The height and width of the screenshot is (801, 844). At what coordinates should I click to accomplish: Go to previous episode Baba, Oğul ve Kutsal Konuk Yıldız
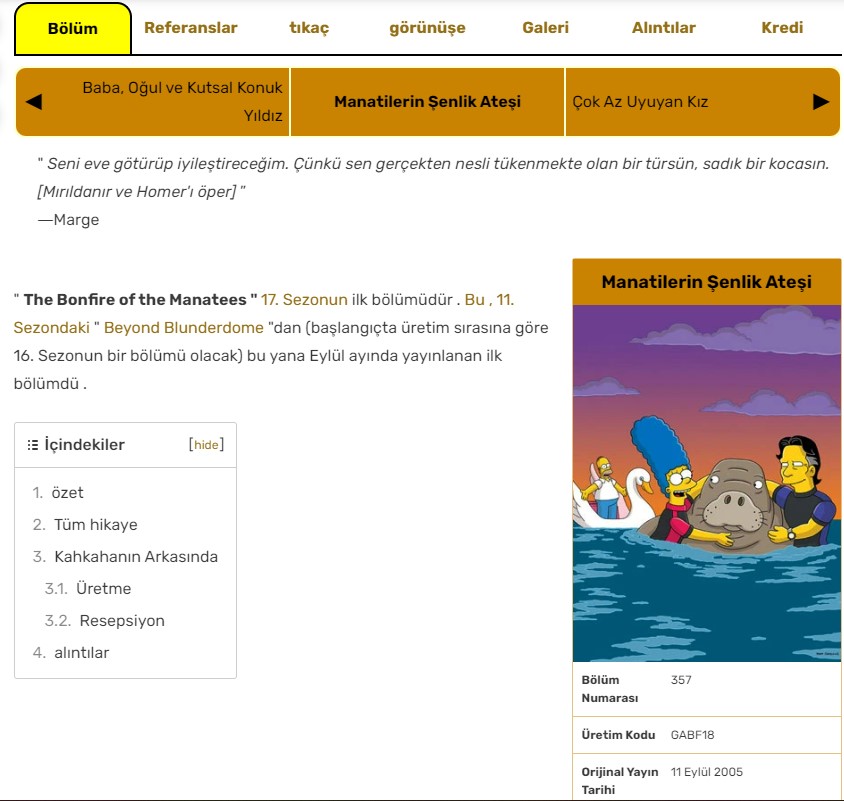click(x=182, y=102)
